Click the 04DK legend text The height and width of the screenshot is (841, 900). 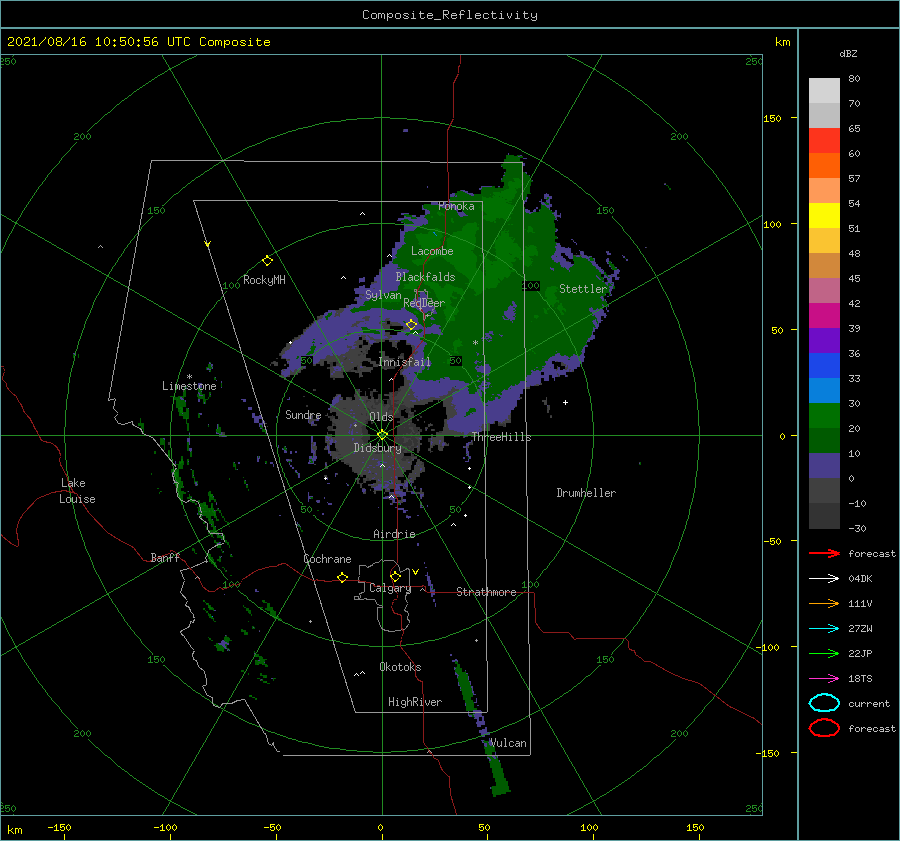[860, 579]
